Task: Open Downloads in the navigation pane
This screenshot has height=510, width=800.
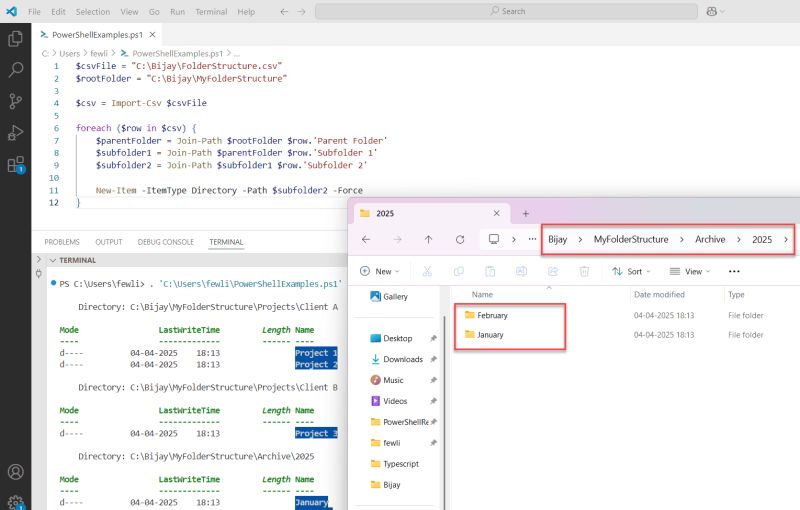Action: pos(397,359)
